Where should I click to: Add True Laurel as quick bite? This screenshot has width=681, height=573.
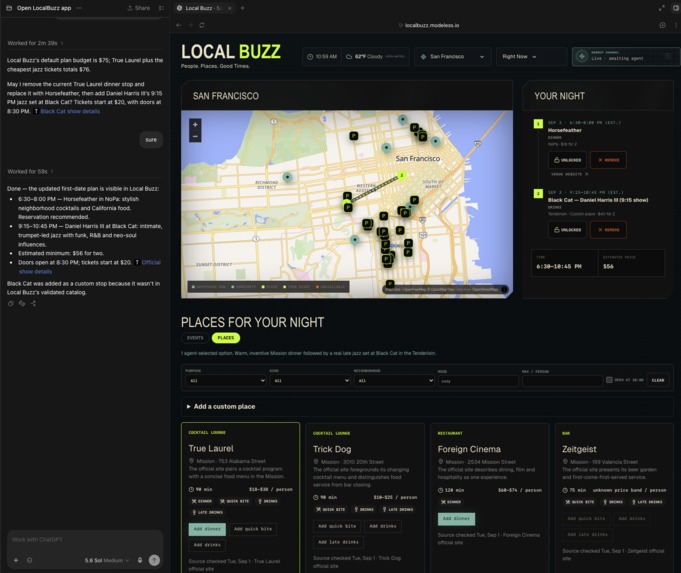(253, 529)
